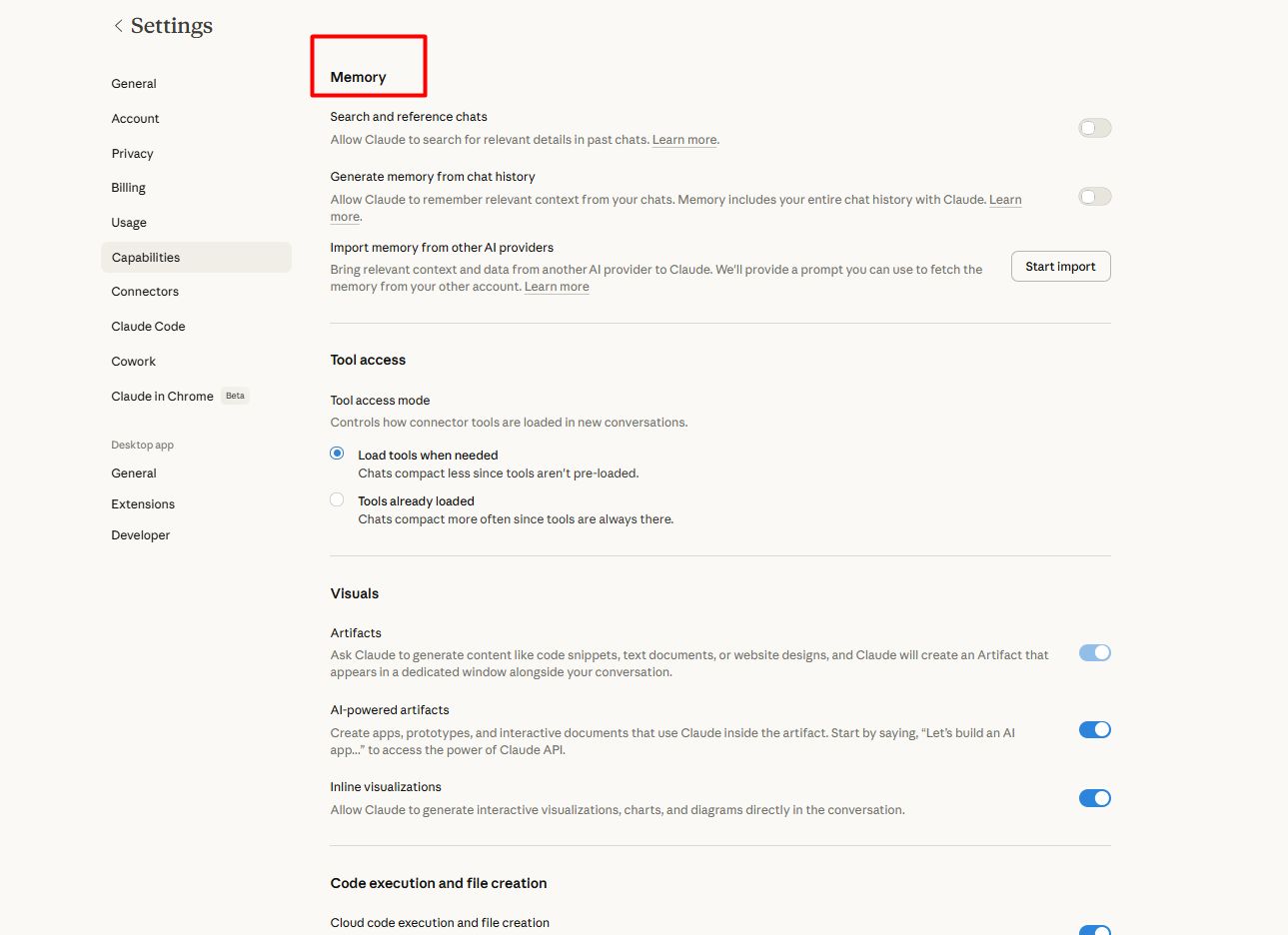The width and height of the screenshot is (1288, 935).
Task: Open Claude in Chrome settings
Action: [162, 397]
